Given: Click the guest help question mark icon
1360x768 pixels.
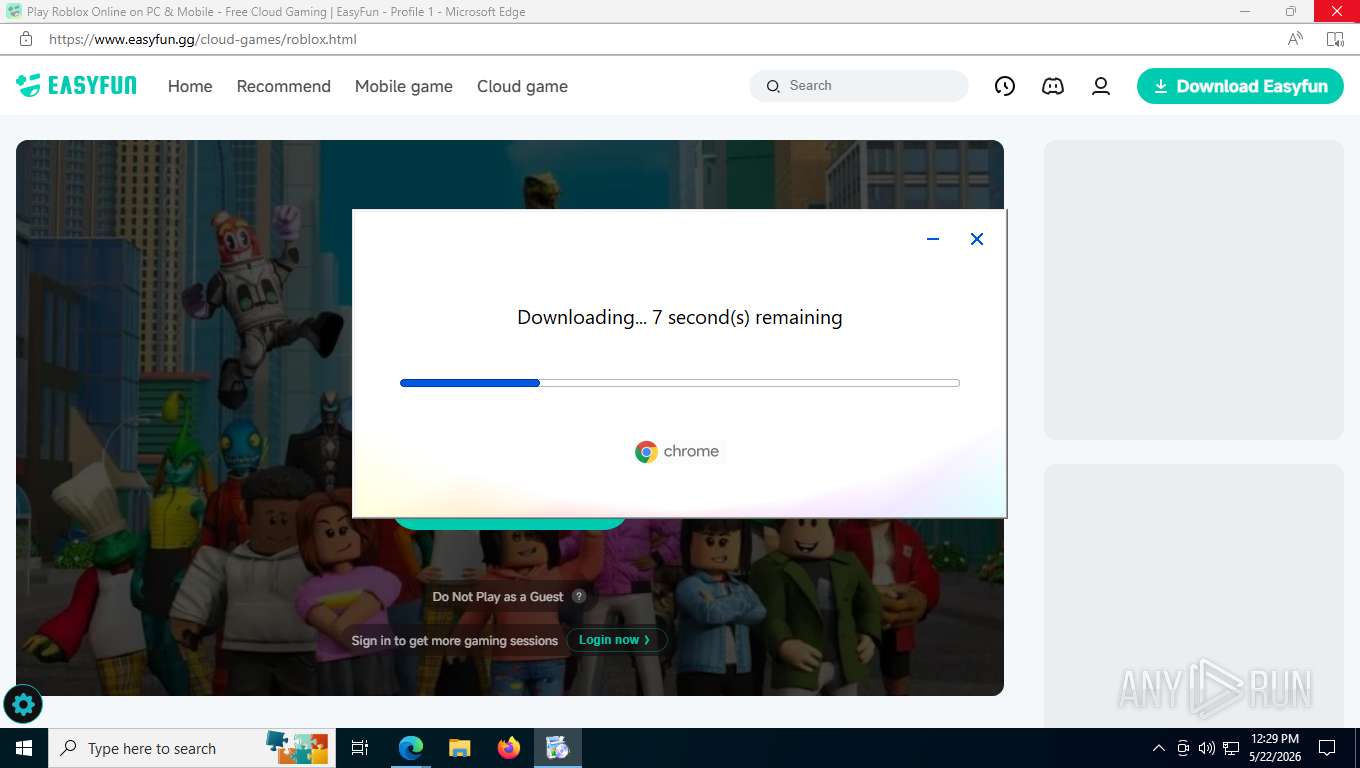Looking at the screenshot, I should (579, 596).
